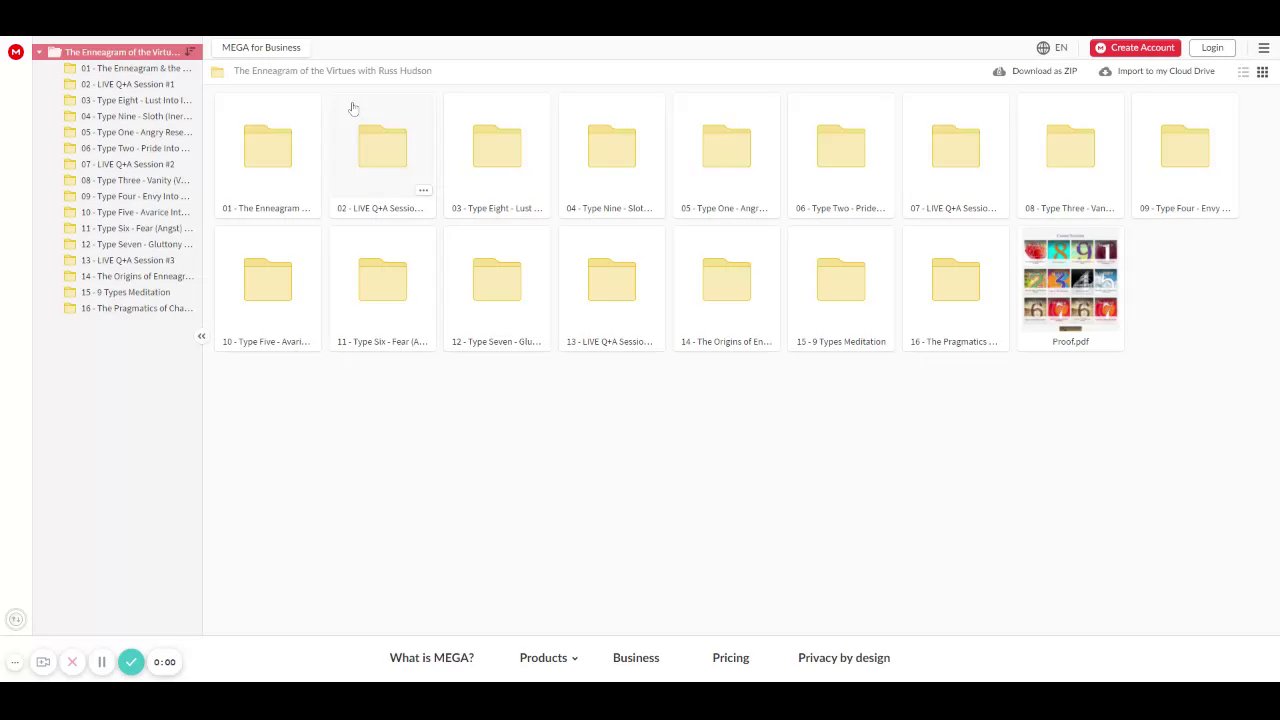This screenshot has width=1280, height=720.
Task: Open folder '05 - Type One - Angr...' in grid
Action: [726, 156]
